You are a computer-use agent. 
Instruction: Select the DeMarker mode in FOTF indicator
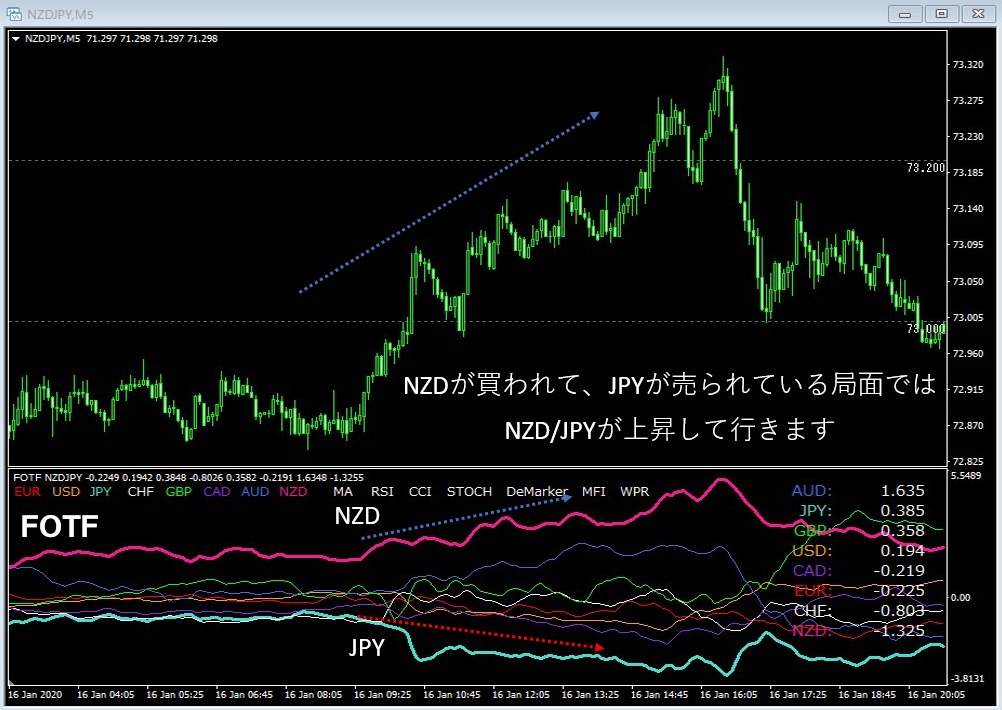537,491
